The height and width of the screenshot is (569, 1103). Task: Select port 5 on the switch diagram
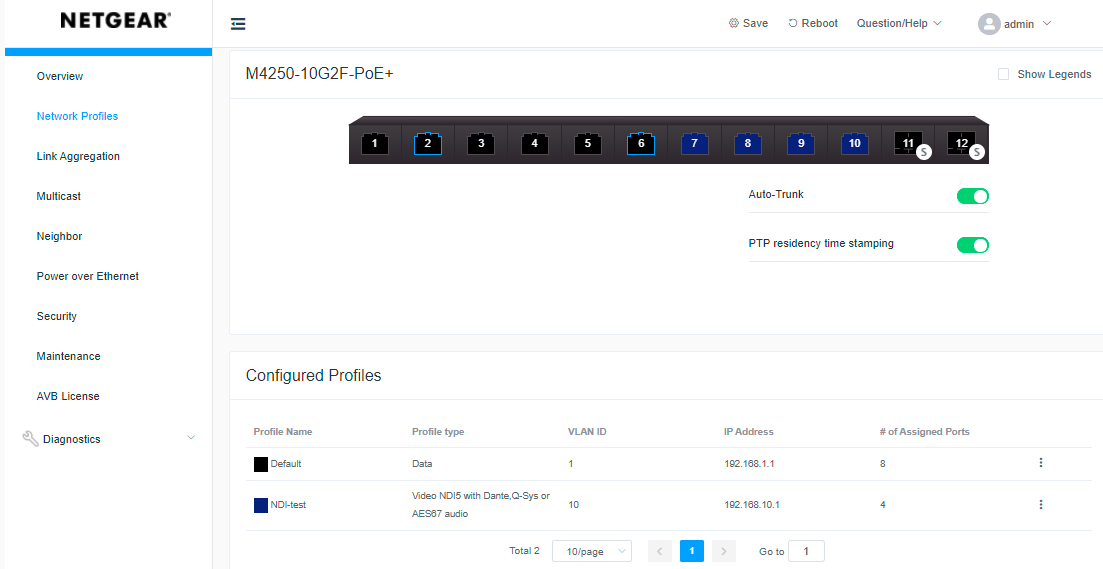tap(587, 143)
